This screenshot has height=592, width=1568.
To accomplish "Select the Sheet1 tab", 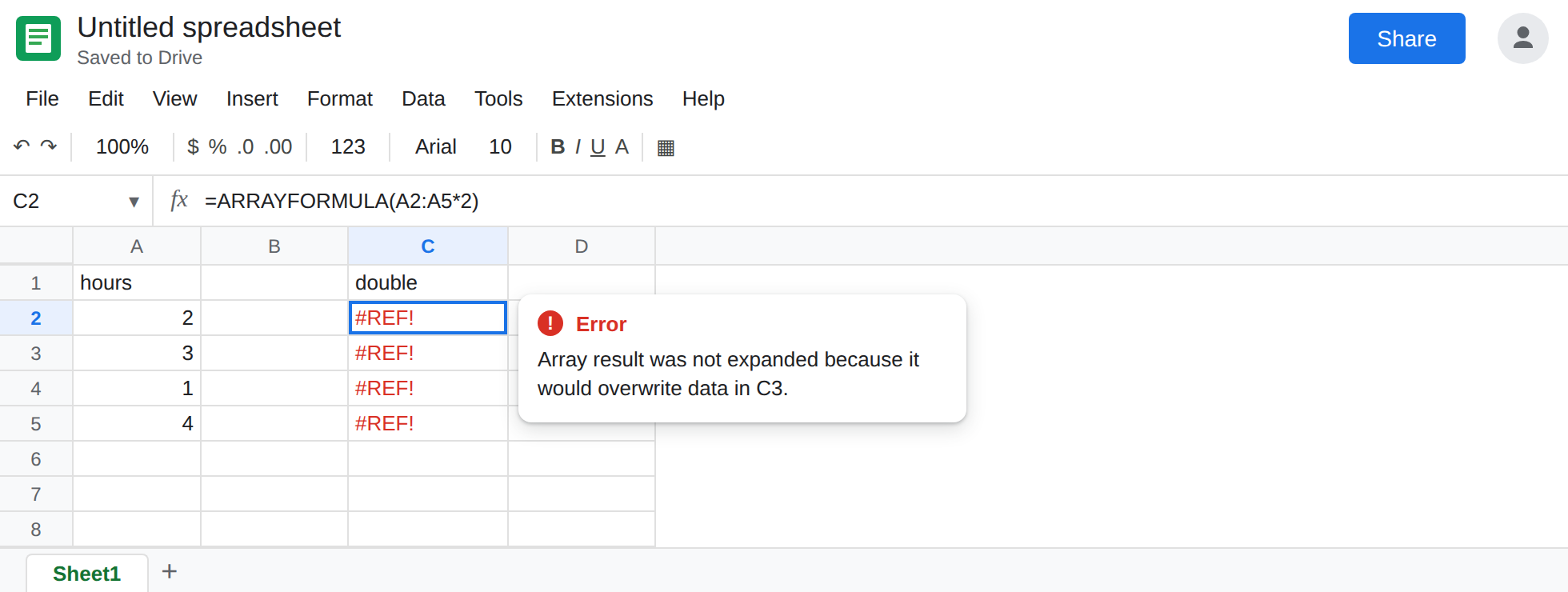I will 87,574.
